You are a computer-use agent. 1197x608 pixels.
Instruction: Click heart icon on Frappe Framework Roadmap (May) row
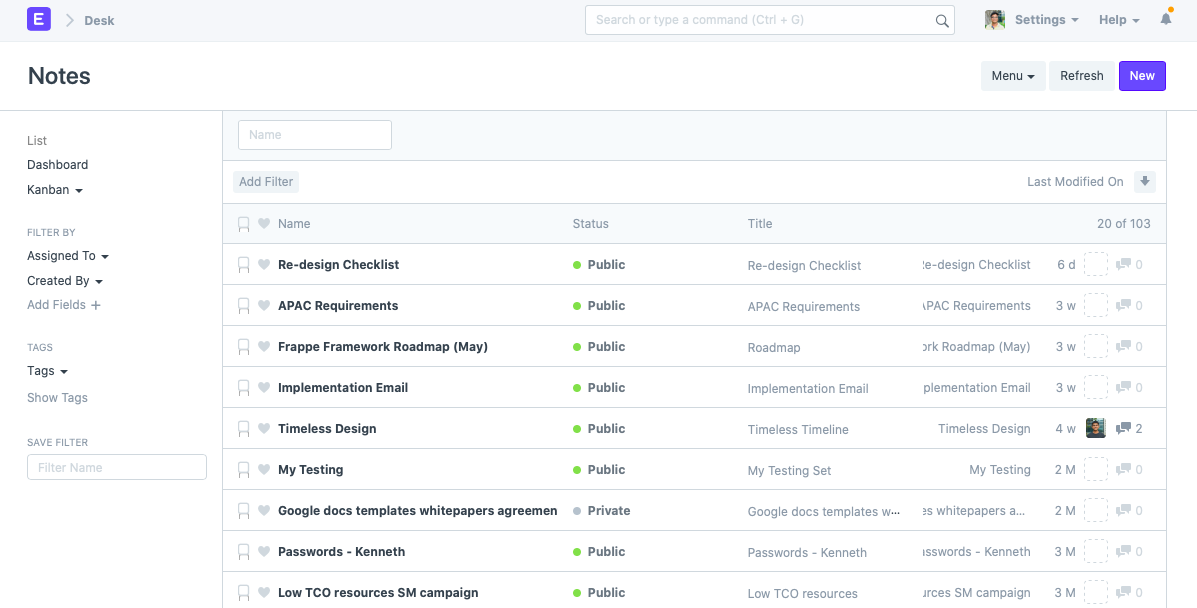coord(264,347)
